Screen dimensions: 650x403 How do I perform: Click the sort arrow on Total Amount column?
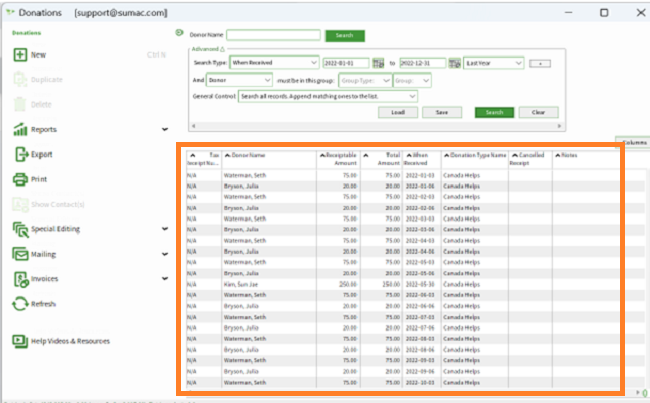point(366,155)
